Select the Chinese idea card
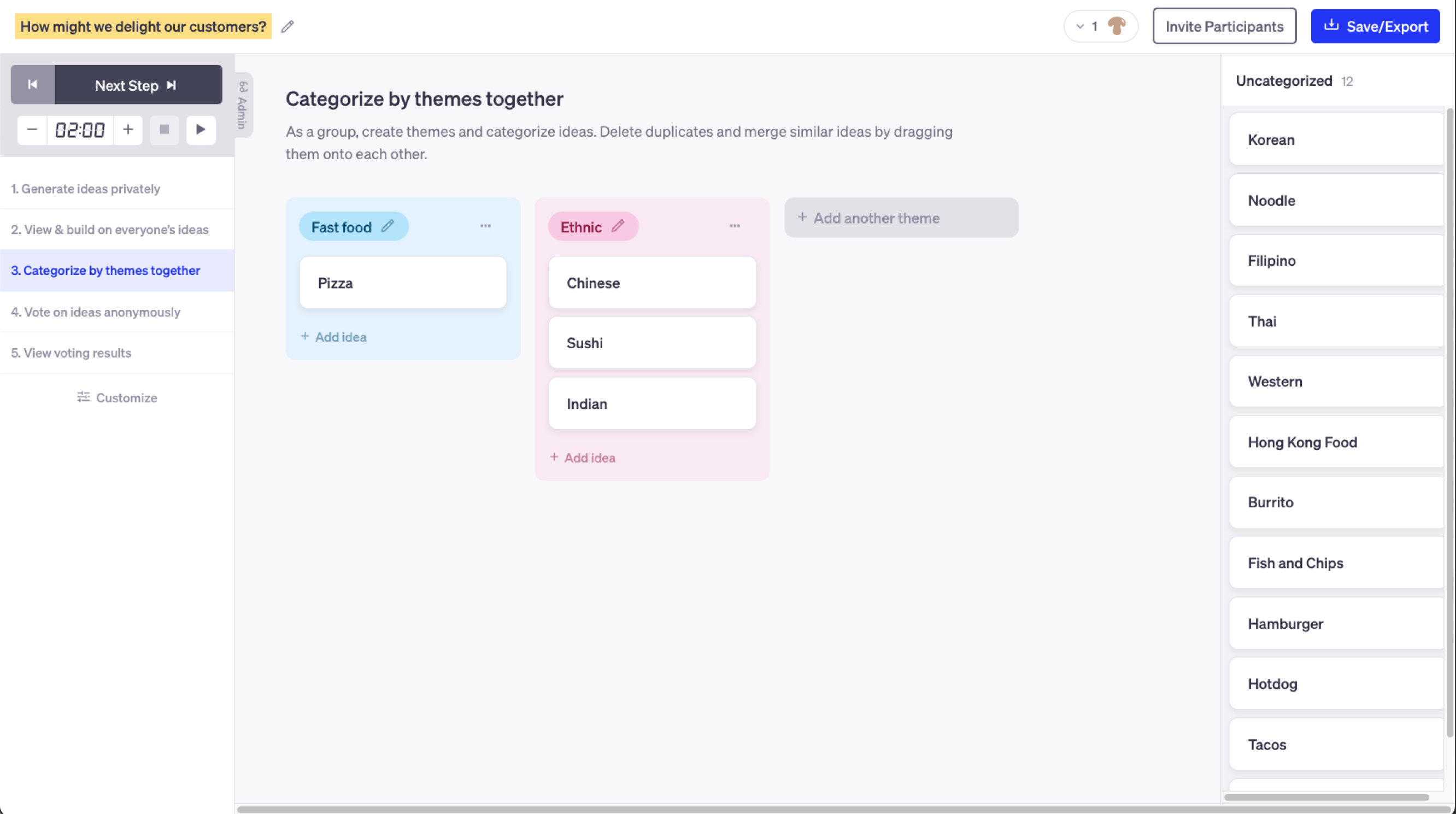 [x=652, y=283]
